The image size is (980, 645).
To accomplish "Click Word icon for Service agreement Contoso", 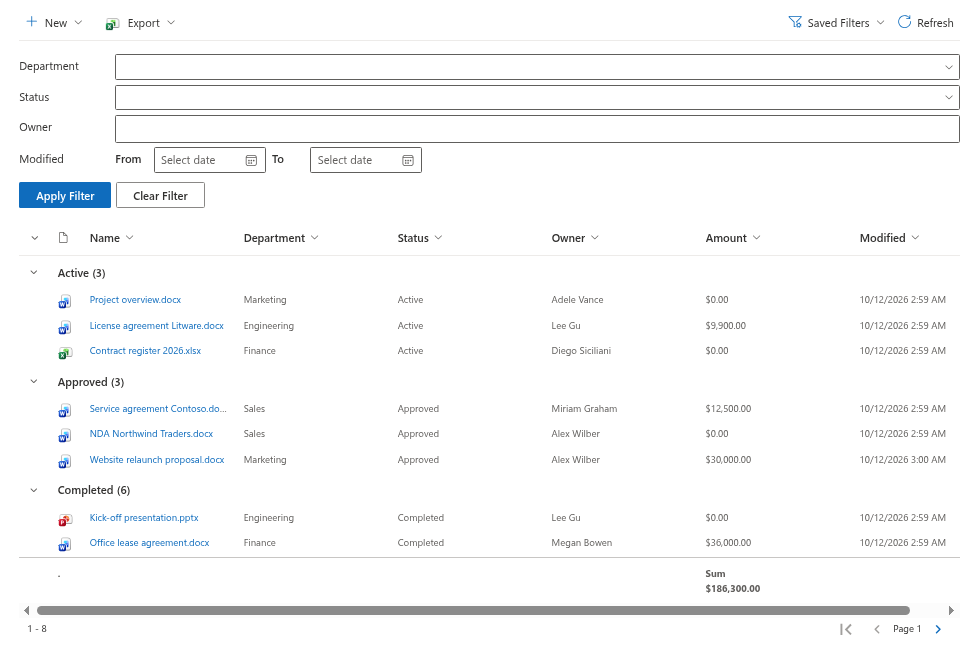I will tap(64, 410).
